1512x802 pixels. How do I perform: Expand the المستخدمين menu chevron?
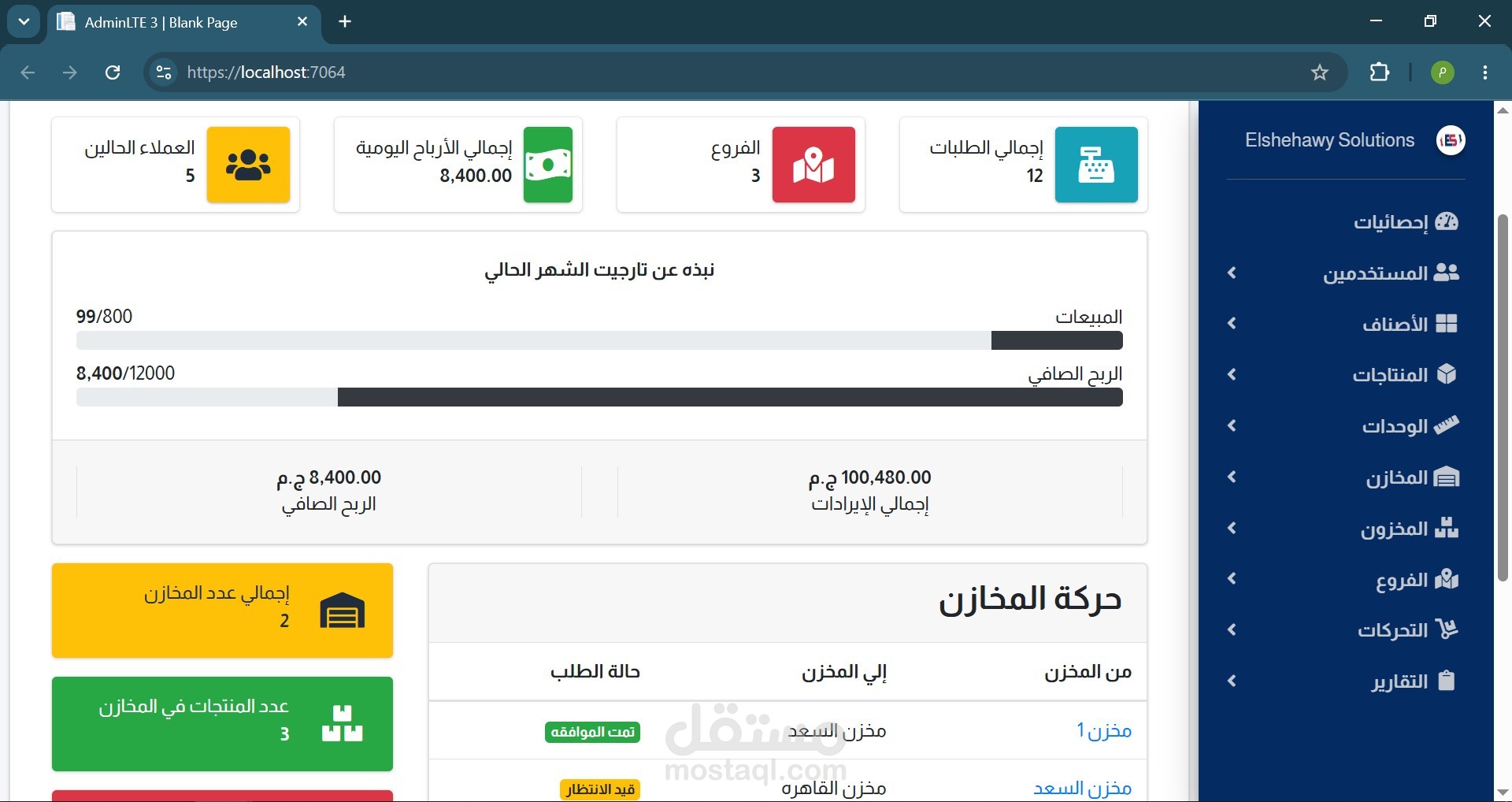tap(1232, 273)
